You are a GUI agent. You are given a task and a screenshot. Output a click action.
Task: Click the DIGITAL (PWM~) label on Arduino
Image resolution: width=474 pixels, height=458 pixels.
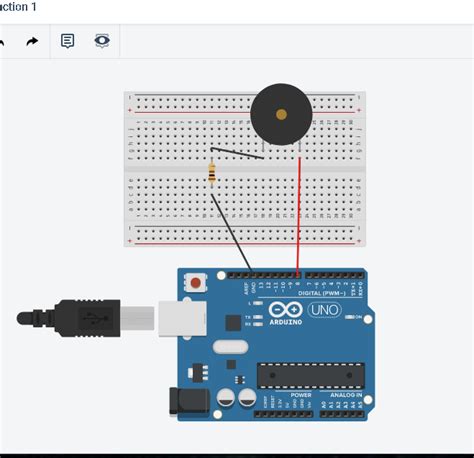pos(322,293)
